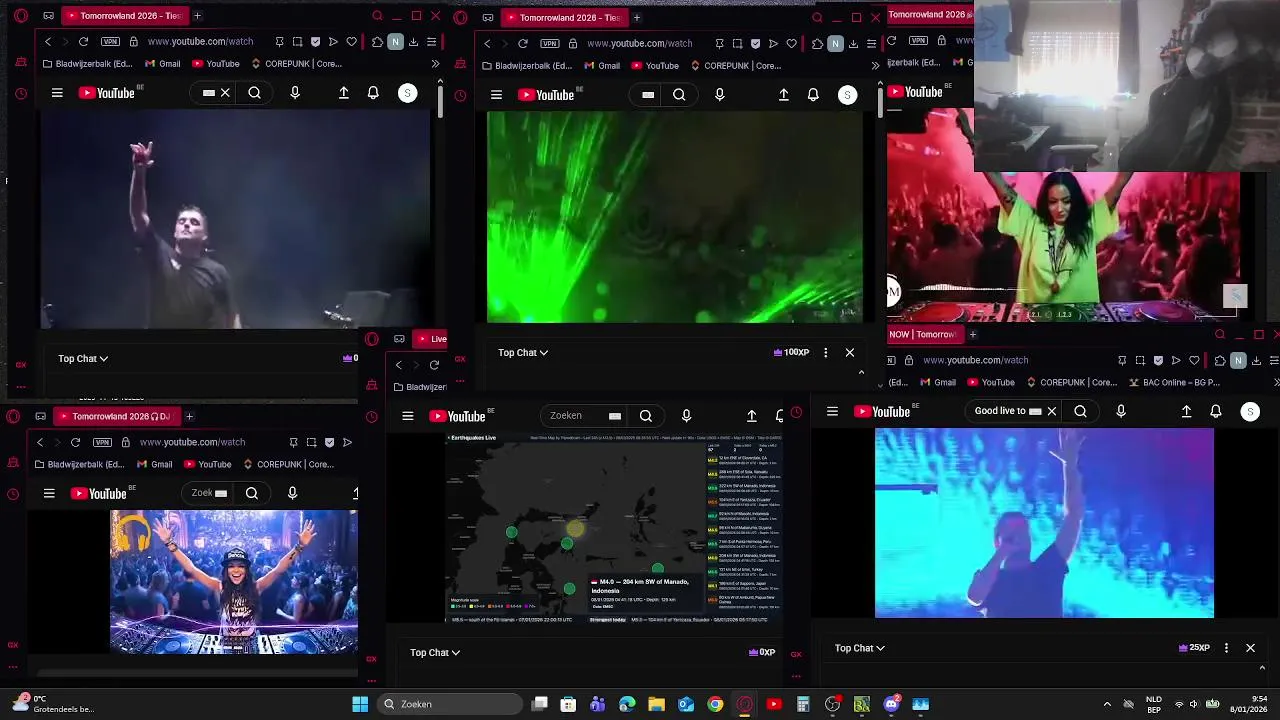Open downloads in the dark DJ video window

point(413,42)
